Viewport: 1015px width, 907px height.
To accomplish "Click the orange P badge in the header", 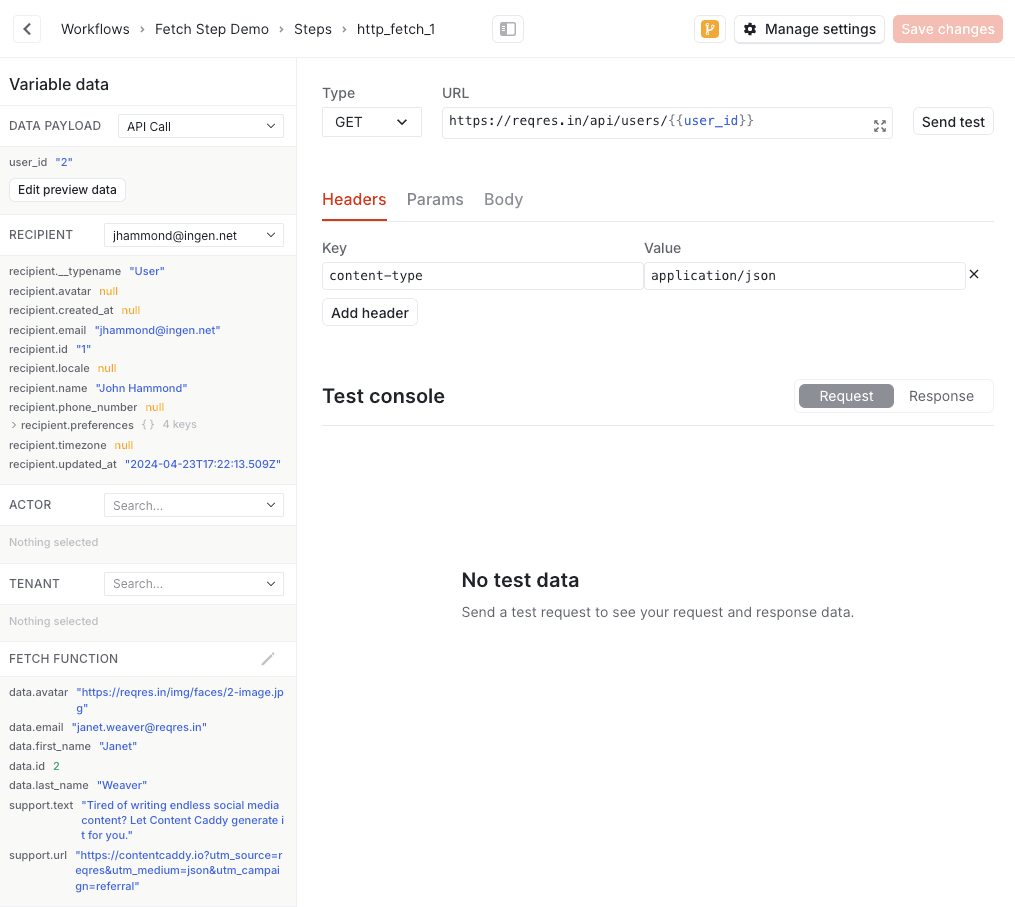I will pyautogui.click(x=709, y=29).
